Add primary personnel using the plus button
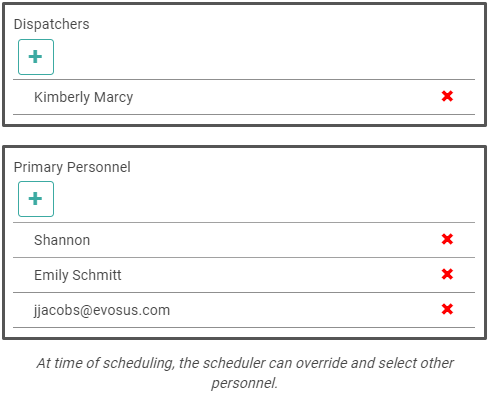This screenshot has height=394, width=489. click(36, 199)
